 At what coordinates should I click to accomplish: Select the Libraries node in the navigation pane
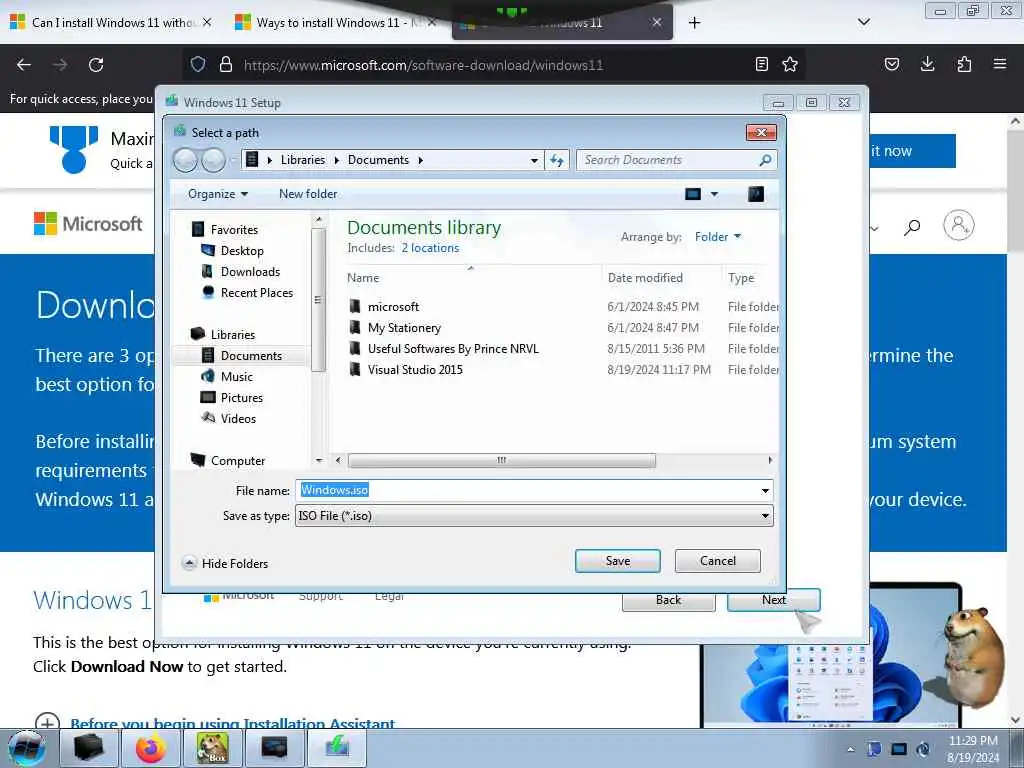[x=232, y=334]
